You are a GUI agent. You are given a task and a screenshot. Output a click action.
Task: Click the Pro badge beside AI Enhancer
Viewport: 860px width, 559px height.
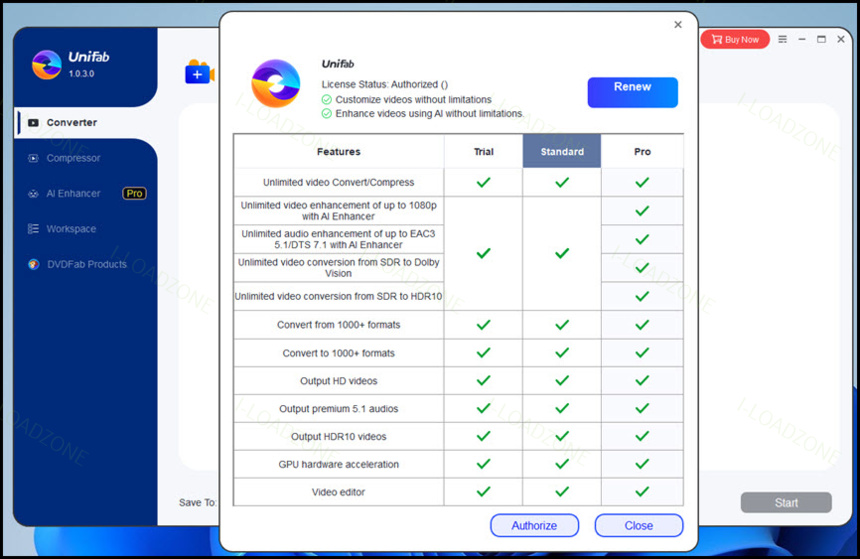[x=134, y=193]
